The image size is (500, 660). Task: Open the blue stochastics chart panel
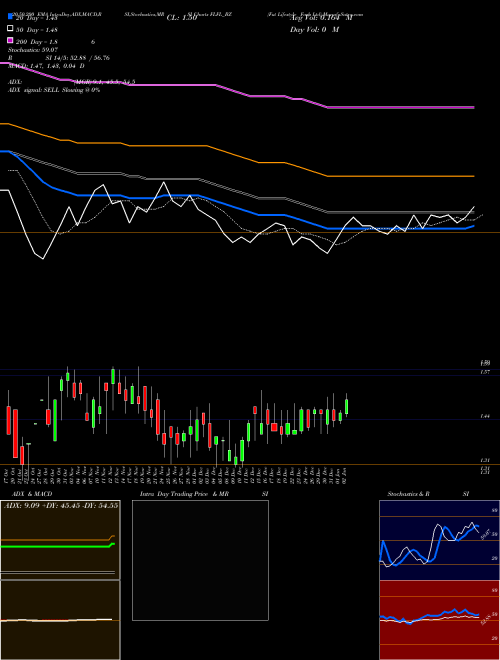[x=439, y=540]
